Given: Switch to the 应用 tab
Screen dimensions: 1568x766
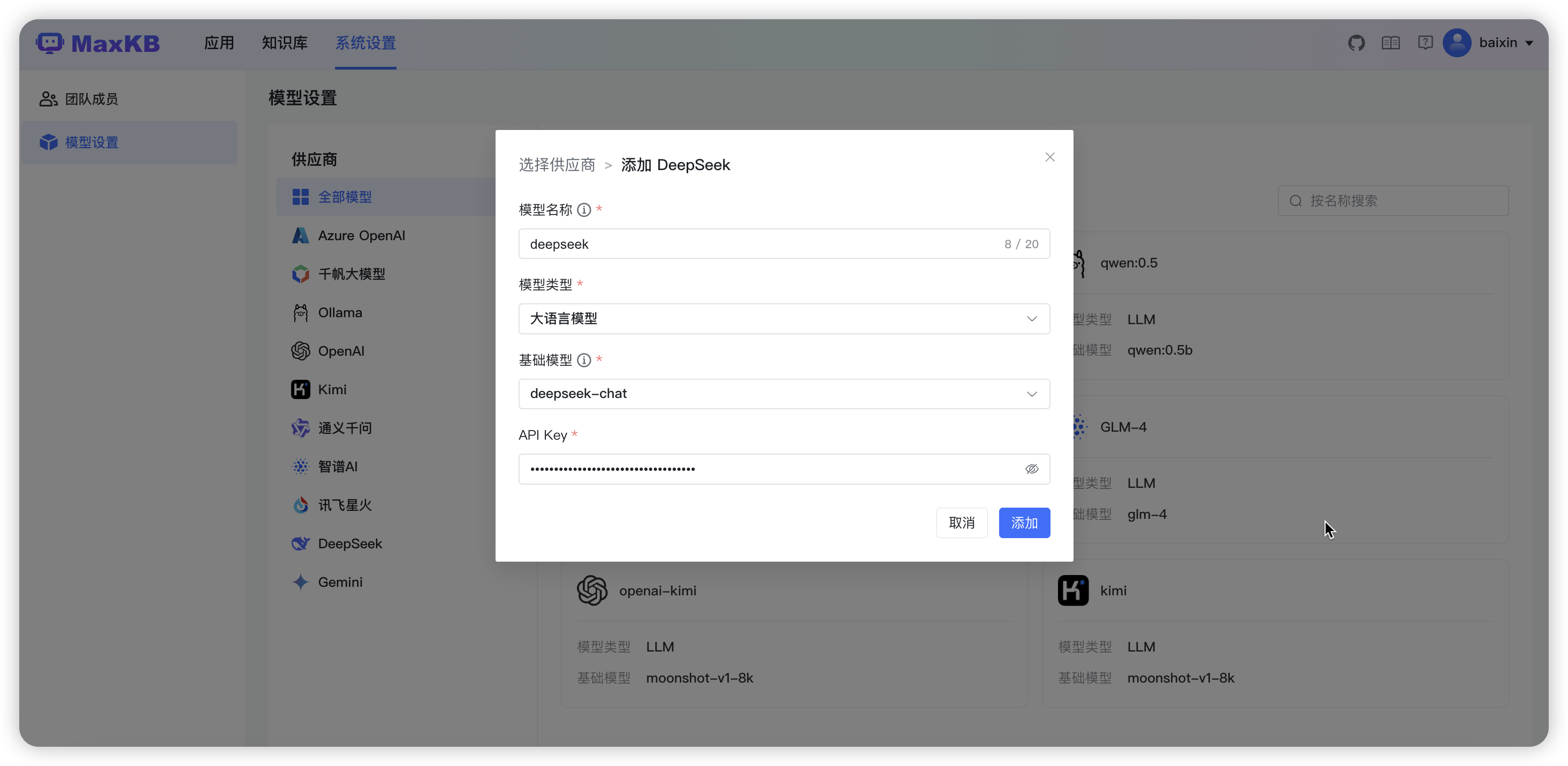Looking at the screenshot, I should [219, 43].
